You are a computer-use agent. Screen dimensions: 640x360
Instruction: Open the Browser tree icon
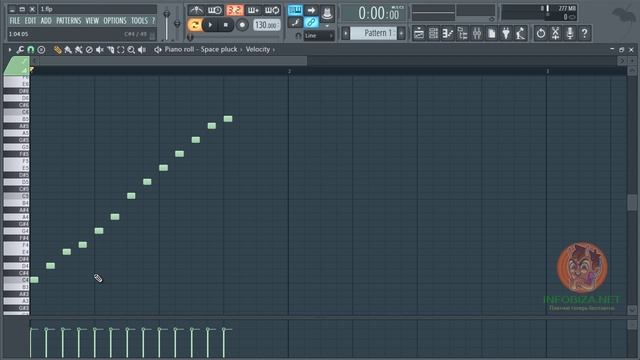click(462, 33)
